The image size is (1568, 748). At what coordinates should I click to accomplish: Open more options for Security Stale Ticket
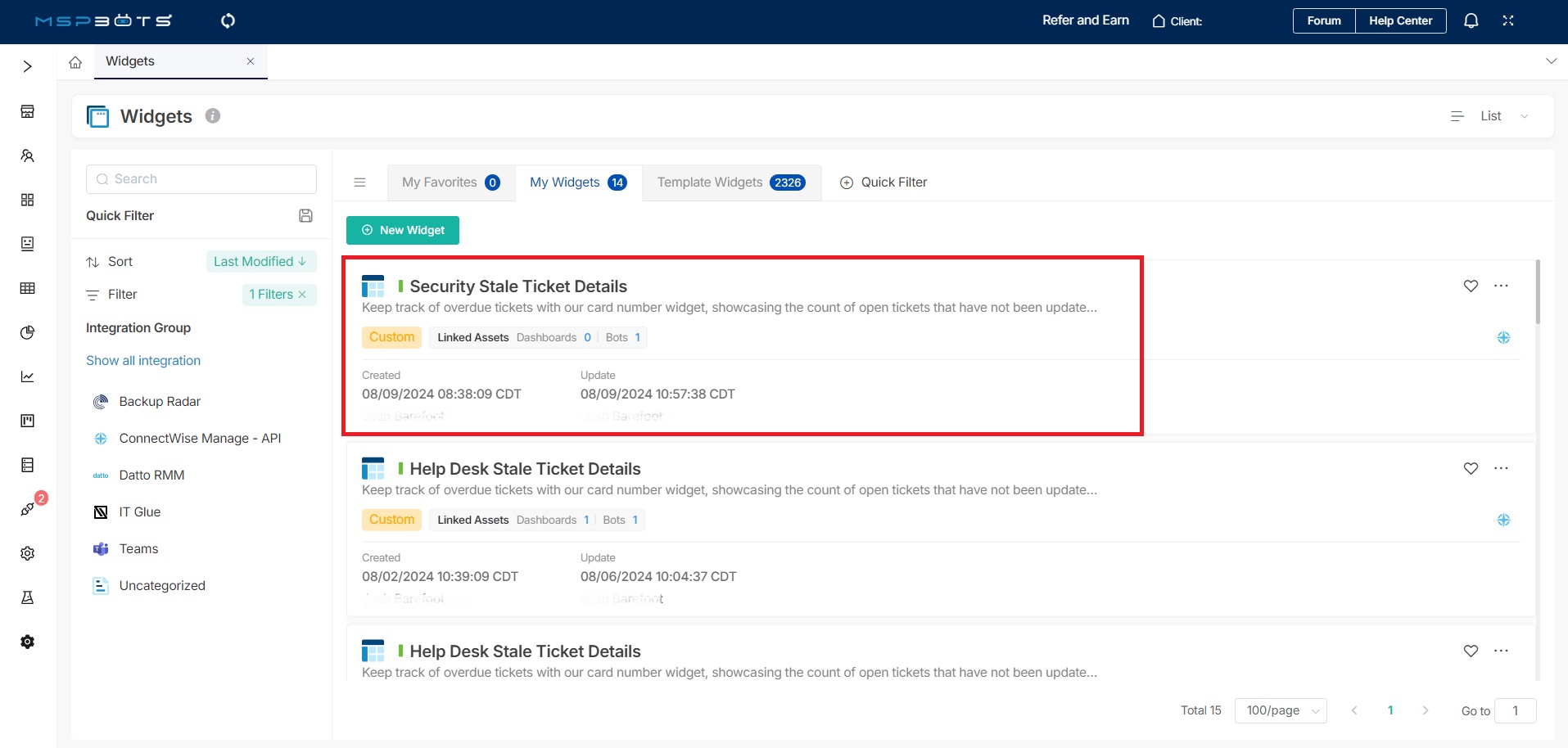pyautogui.click(x=1501, y=286)
